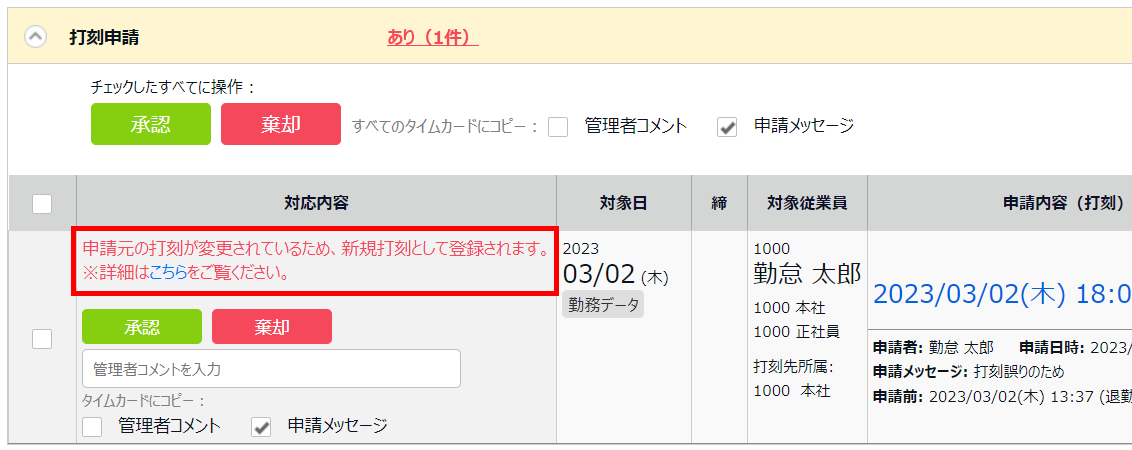1132x450 pixels.
Task: Reject the request with row 棄却 button
Action: (x=272, y=326)
